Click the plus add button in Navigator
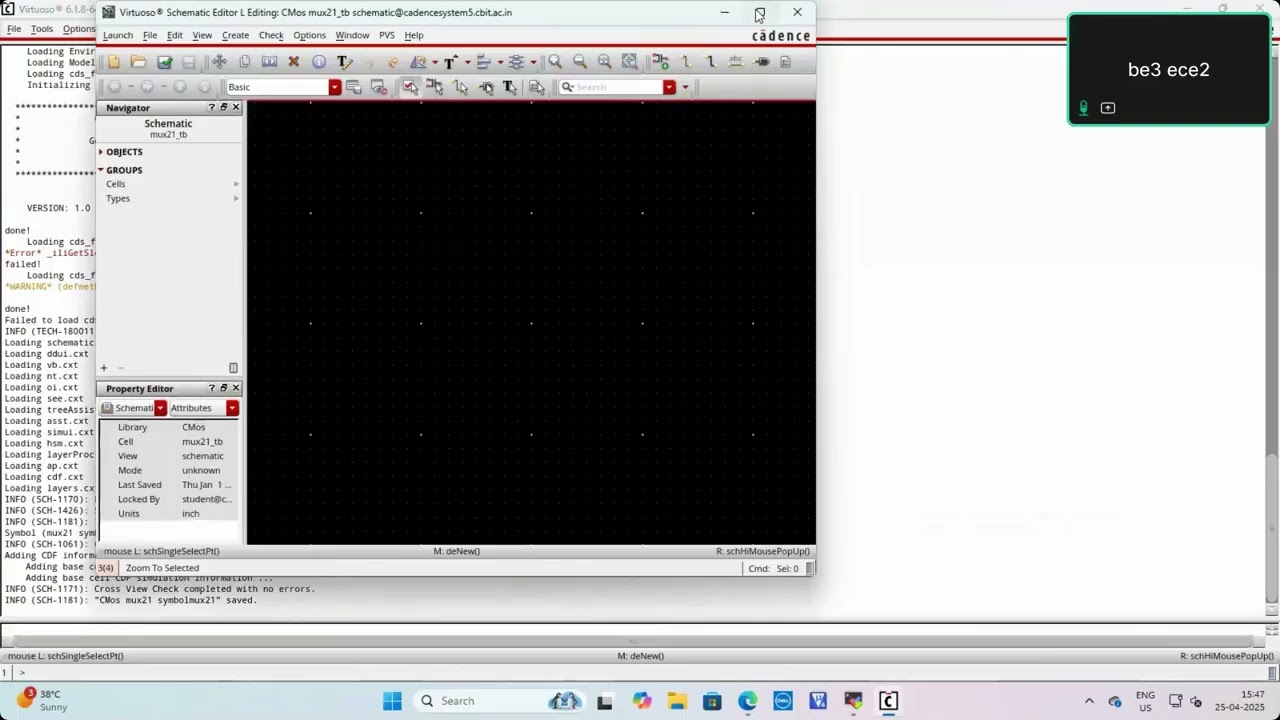Screen dimensions: 1280x720 [103, 368]
